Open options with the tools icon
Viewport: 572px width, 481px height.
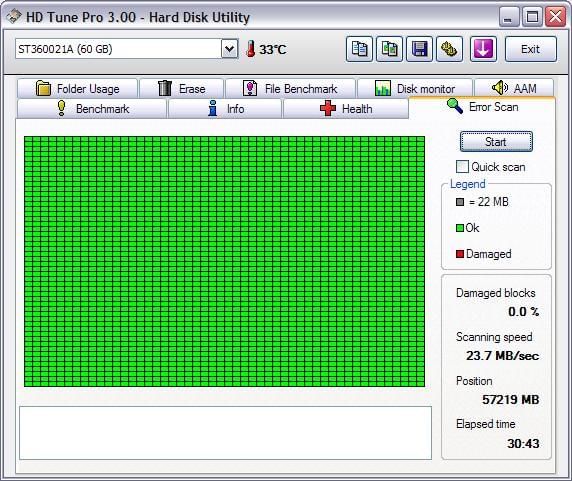449,49
